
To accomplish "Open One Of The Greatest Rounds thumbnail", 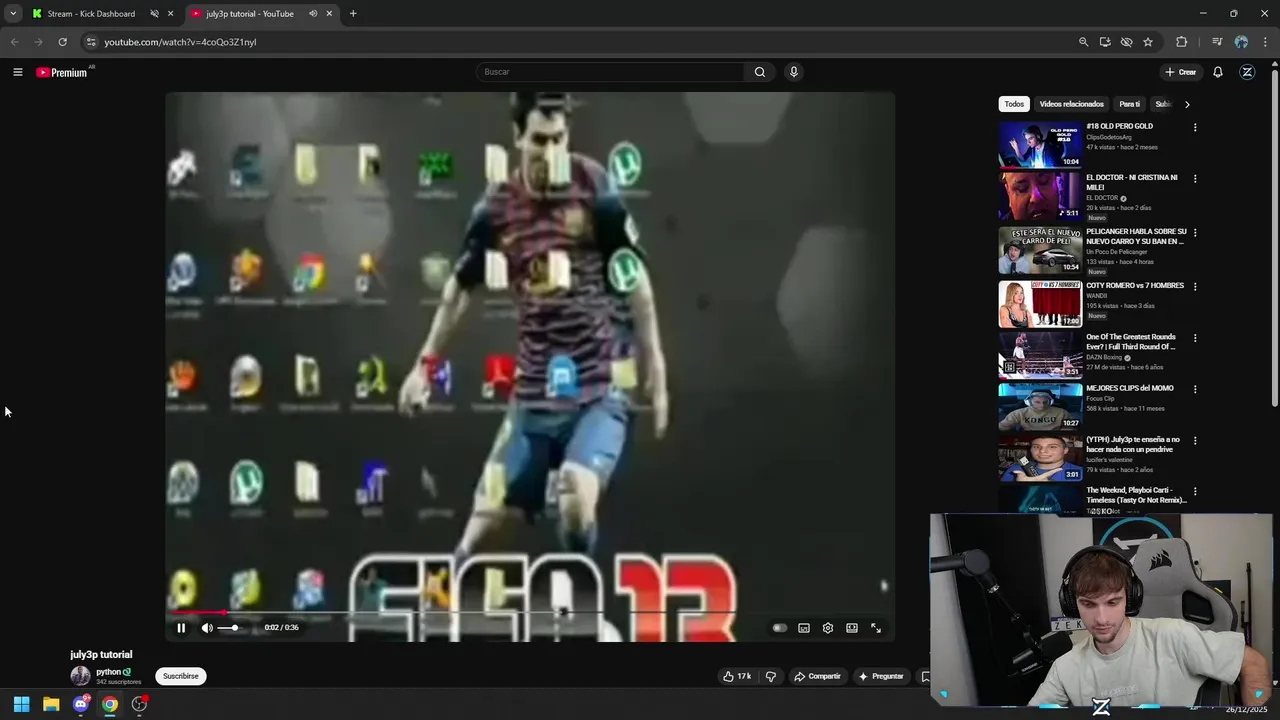I will click(x=1040, y=355).
